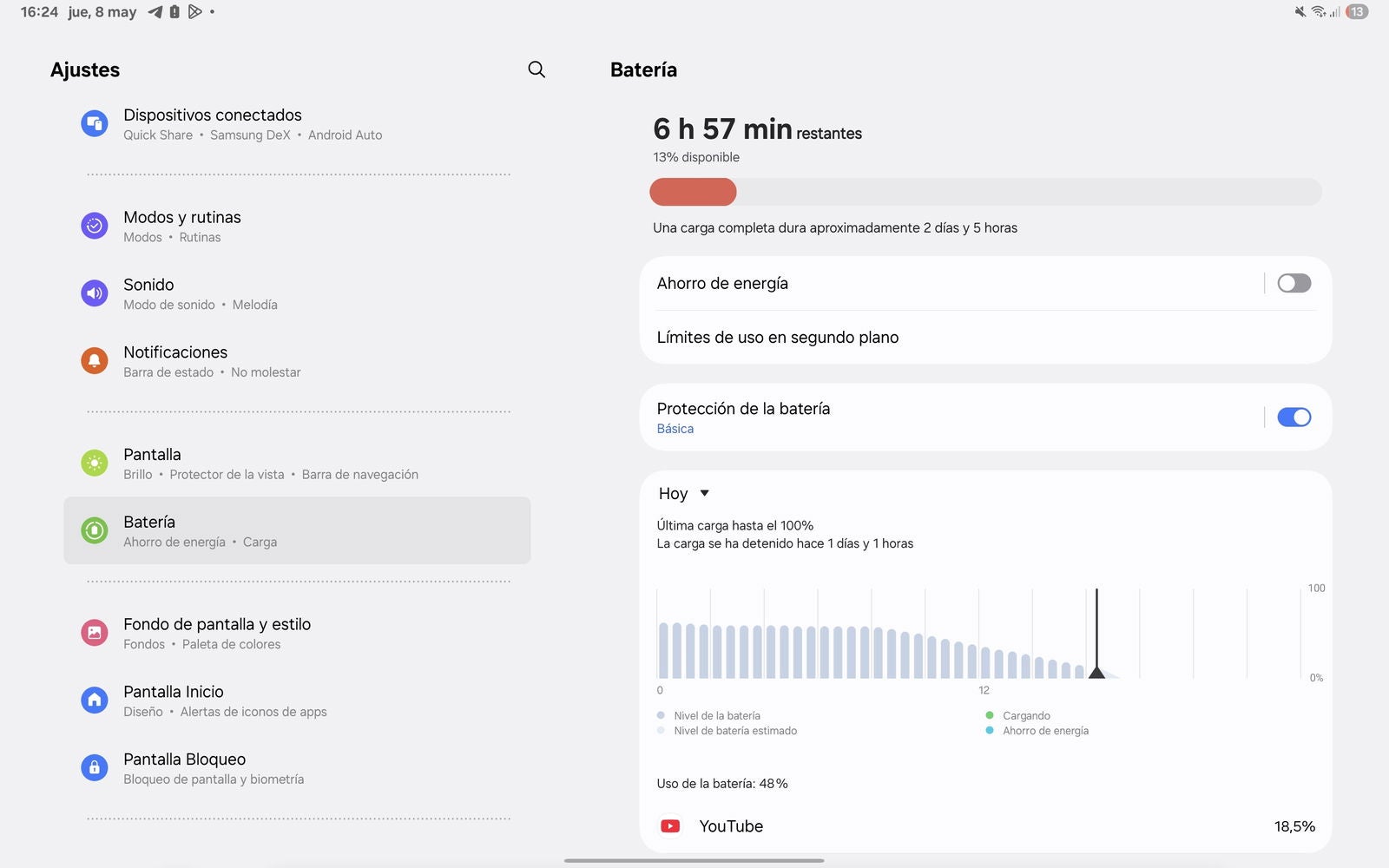
Task: Open the Ahorro de energía settings label
Action: [722, 284]
